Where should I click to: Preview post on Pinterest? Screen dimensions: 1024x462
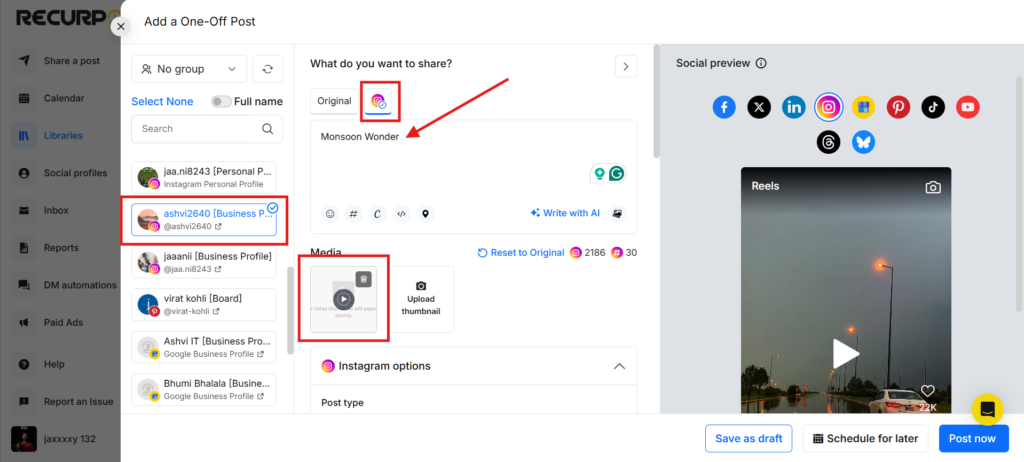tap(898, 107)
